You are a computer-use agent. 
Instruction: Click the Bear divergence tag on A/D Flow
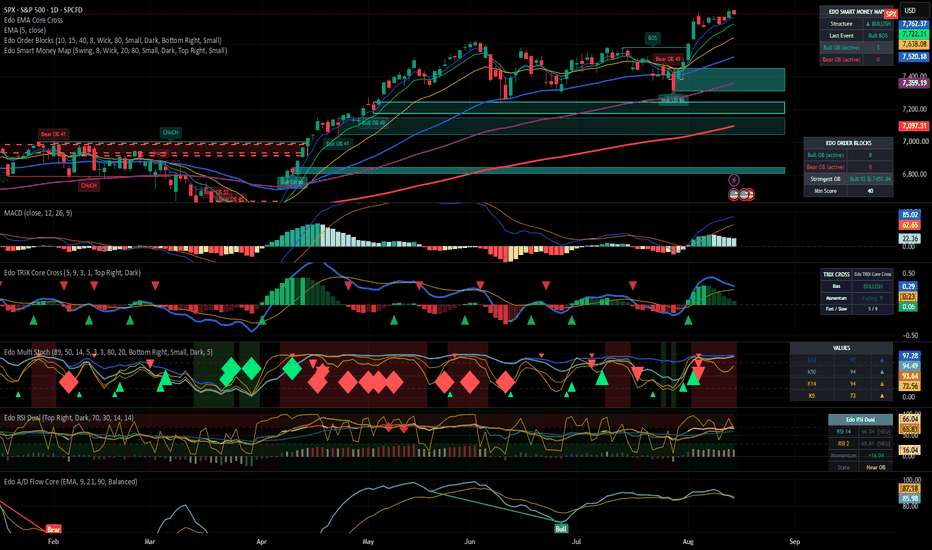pyautogui.click(x=53, y=529)
